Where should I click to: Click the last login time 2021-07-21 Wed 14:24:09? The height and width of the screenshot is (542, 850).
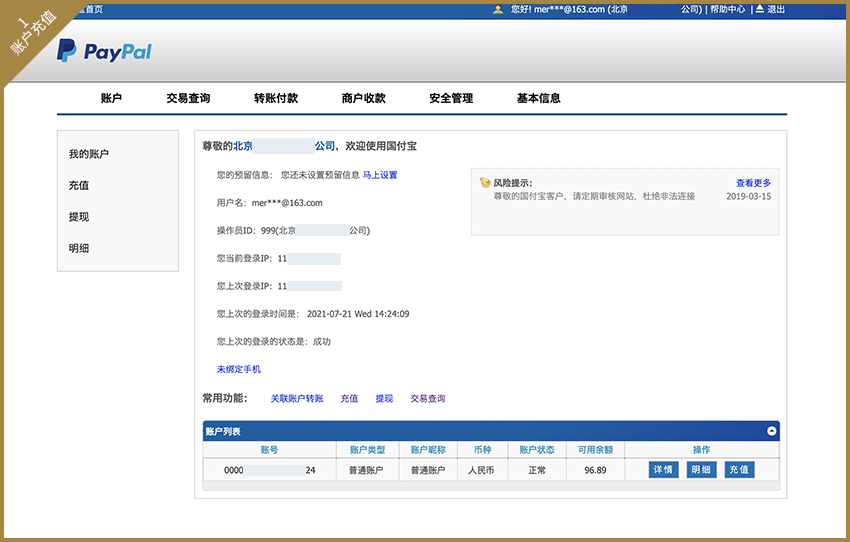tap(358, 314)
